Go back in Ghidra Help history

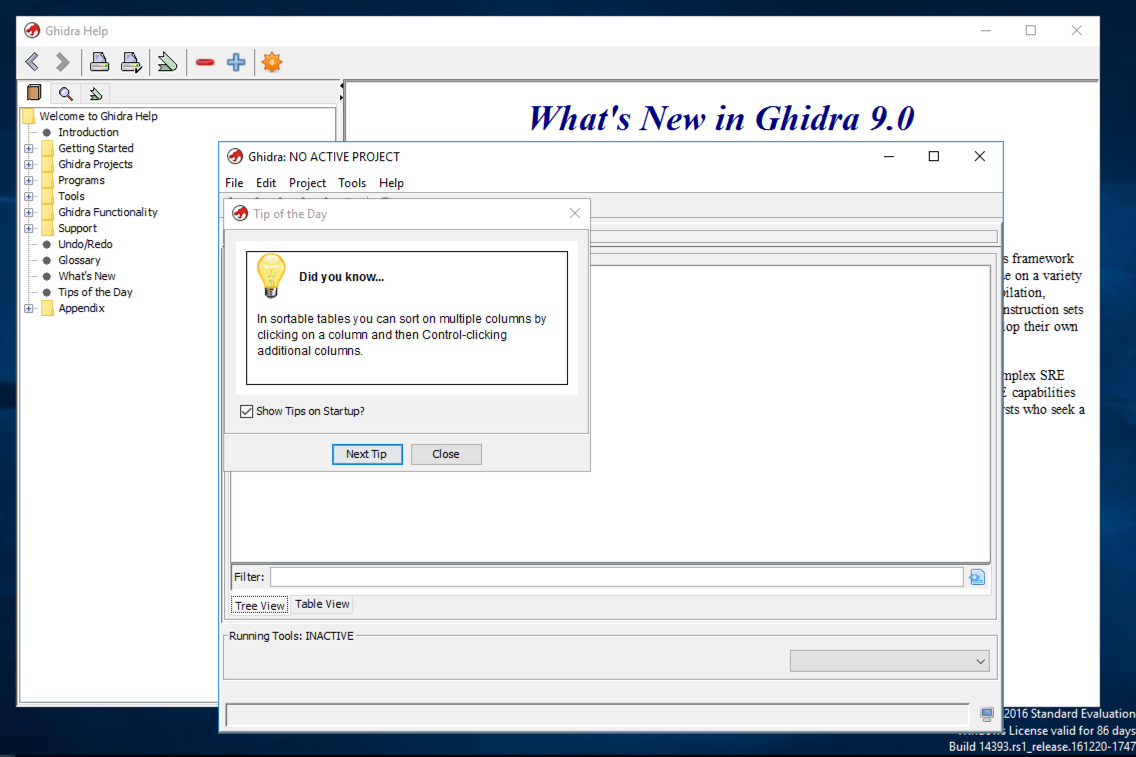pyautogui.click(x=32, y=62)
